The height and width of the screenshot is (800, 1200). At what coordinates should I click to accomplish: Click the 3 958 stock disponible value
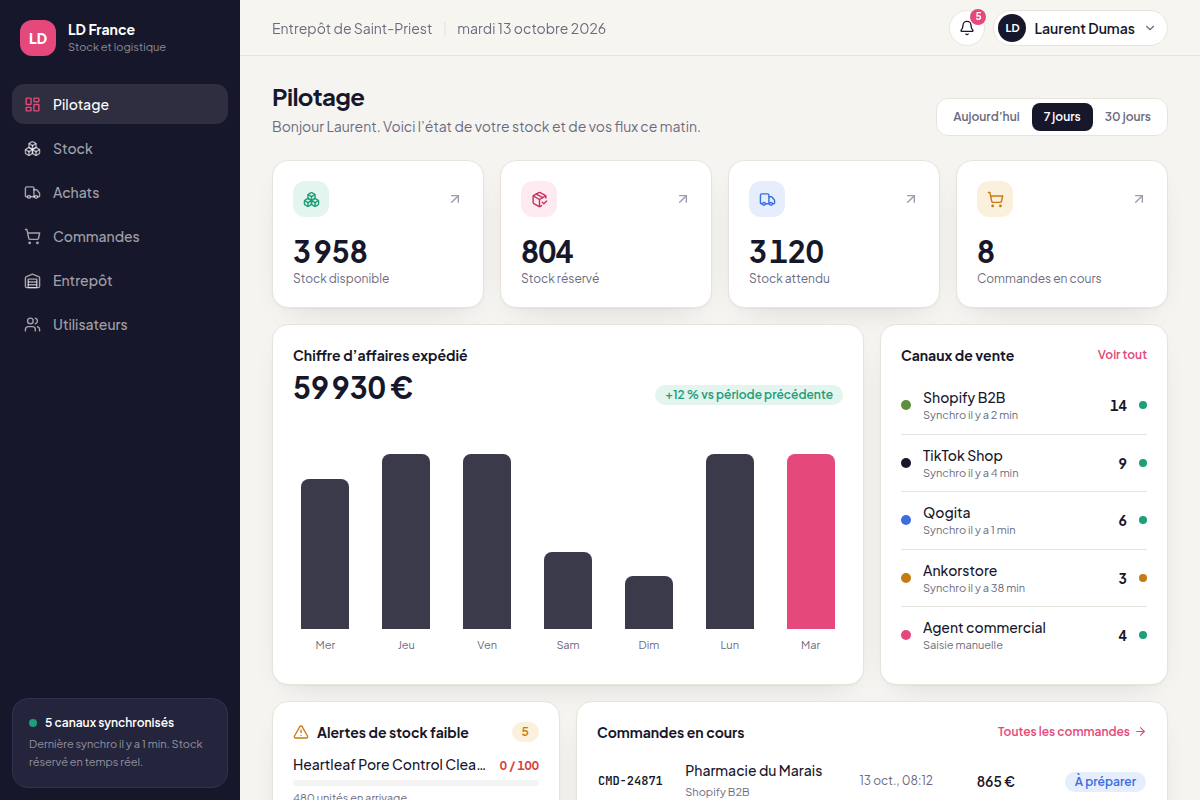[x=330, y=251]
